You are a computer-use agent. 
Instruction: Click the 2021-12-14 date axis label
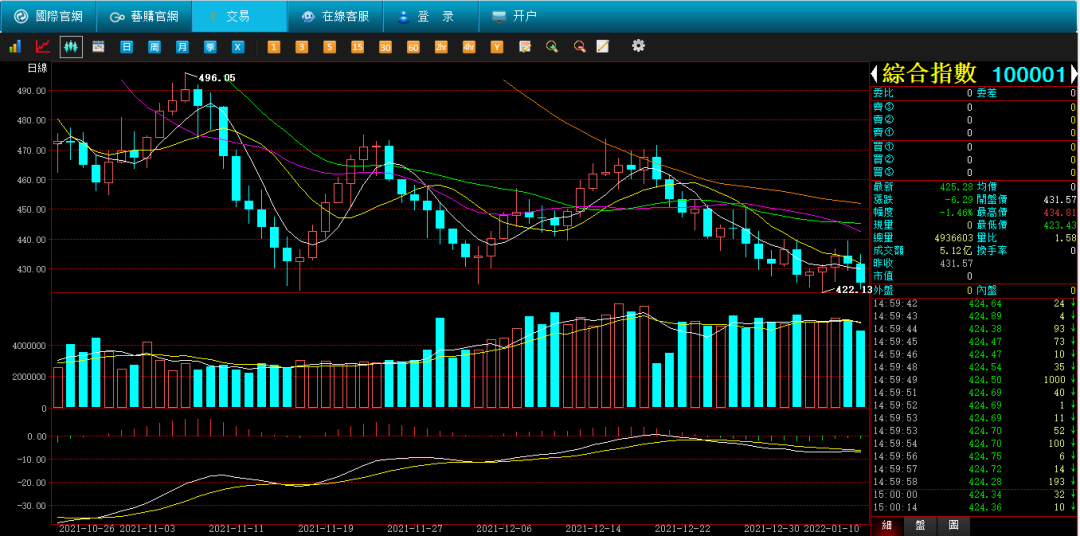pyautogui.click(x=592, y=528)
